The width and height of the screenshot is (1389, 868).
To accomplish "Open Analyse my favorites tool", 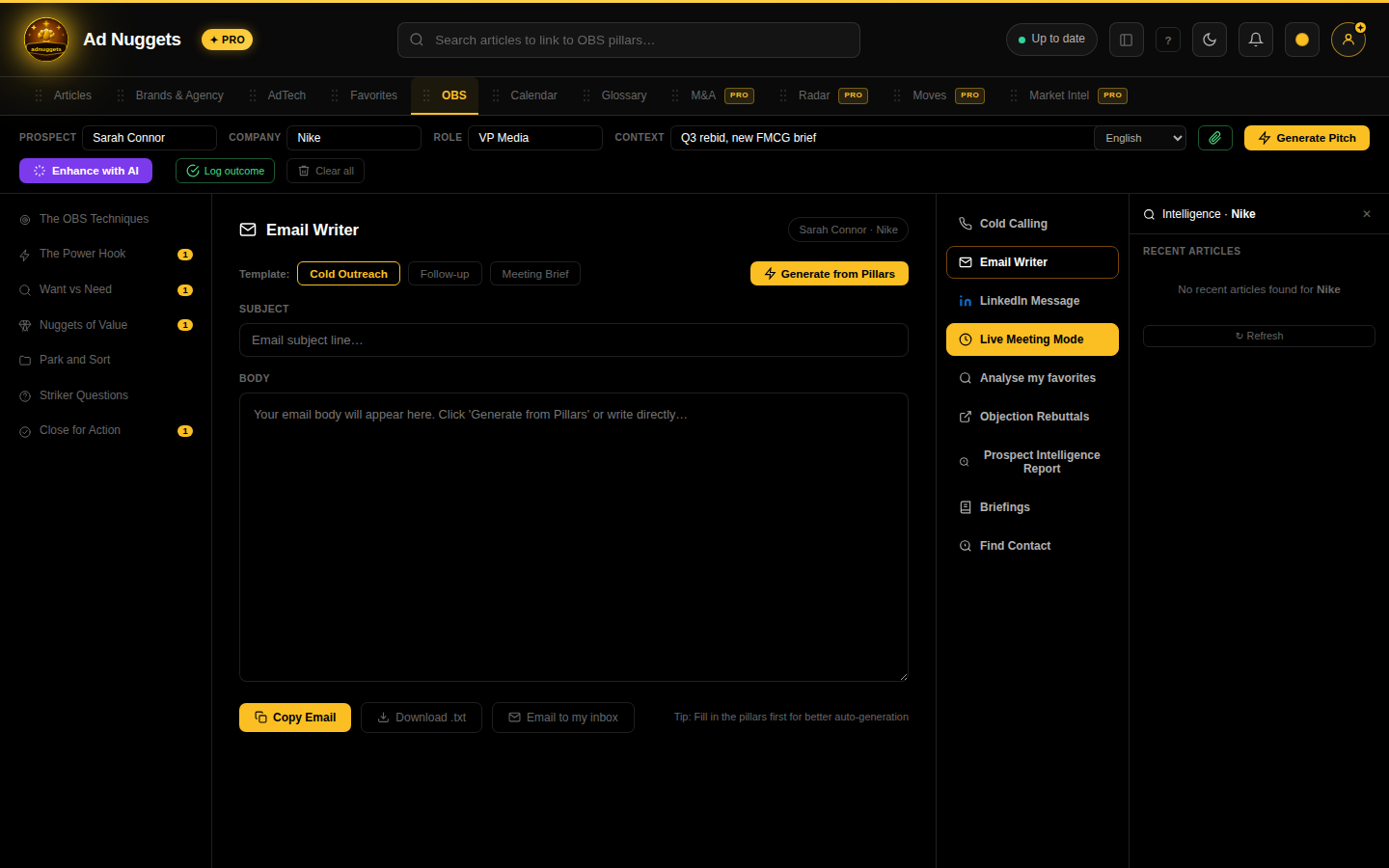I will pyautogui.click(x=1032, y=378).
